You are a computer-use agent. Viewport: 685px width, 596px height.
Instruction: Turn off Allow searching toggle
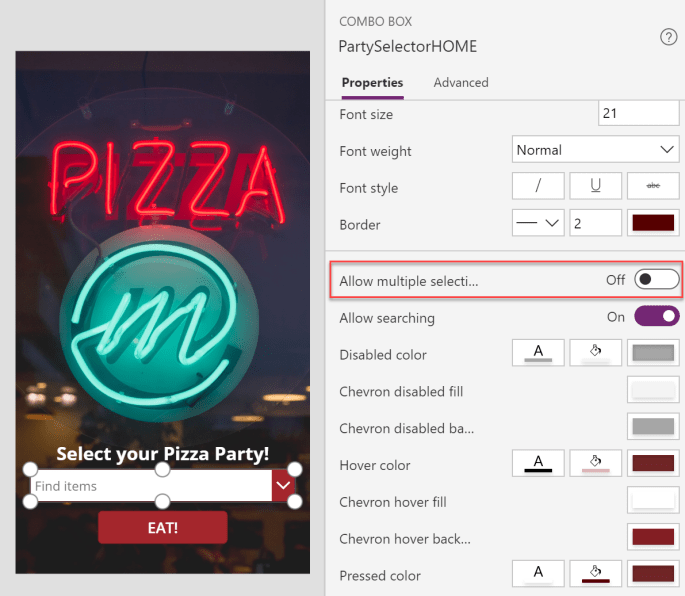pos(657,316)
